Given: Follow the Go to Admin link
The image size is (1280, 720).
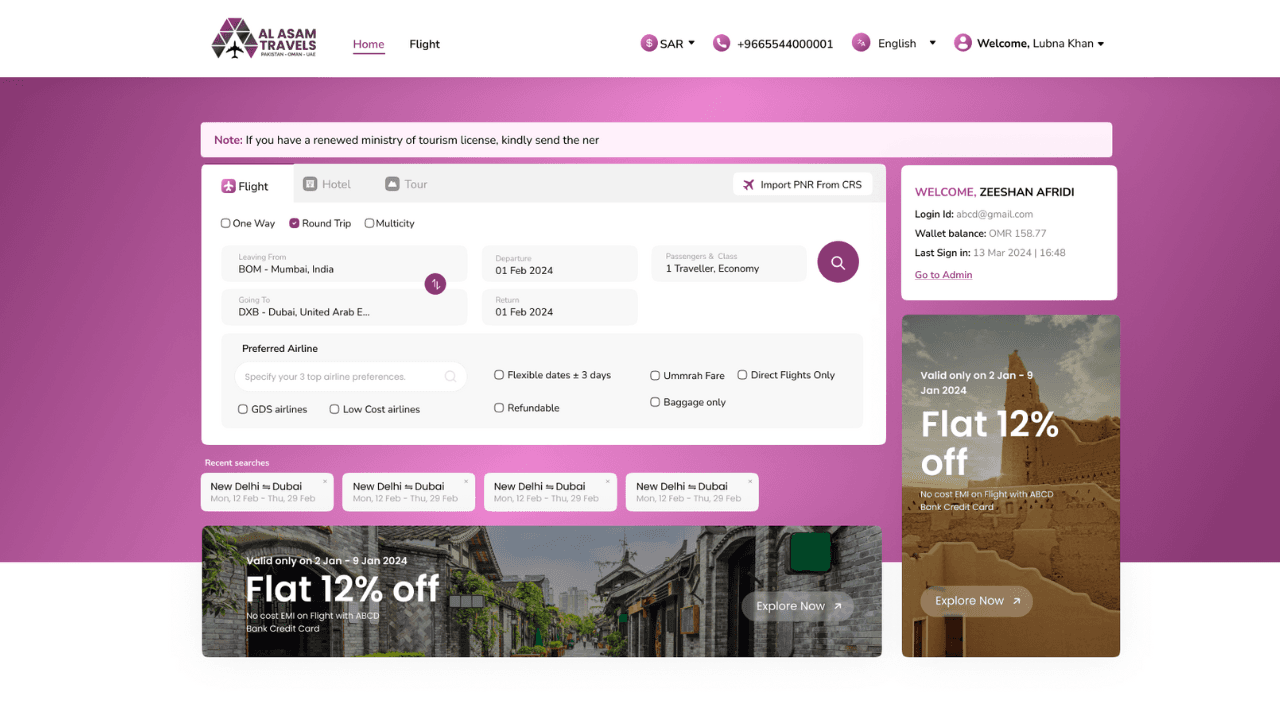Looking at the screenshot, I should (x=943, y=275).
